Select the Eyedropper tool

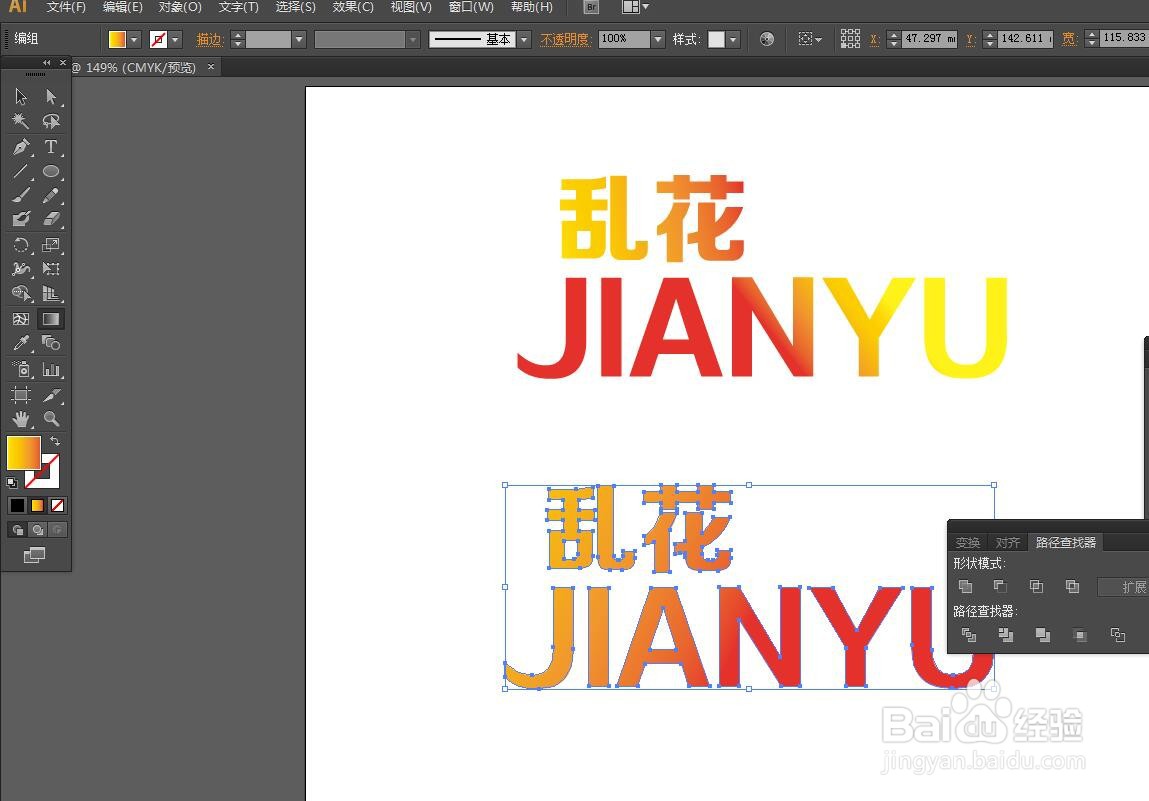(20, 343)
